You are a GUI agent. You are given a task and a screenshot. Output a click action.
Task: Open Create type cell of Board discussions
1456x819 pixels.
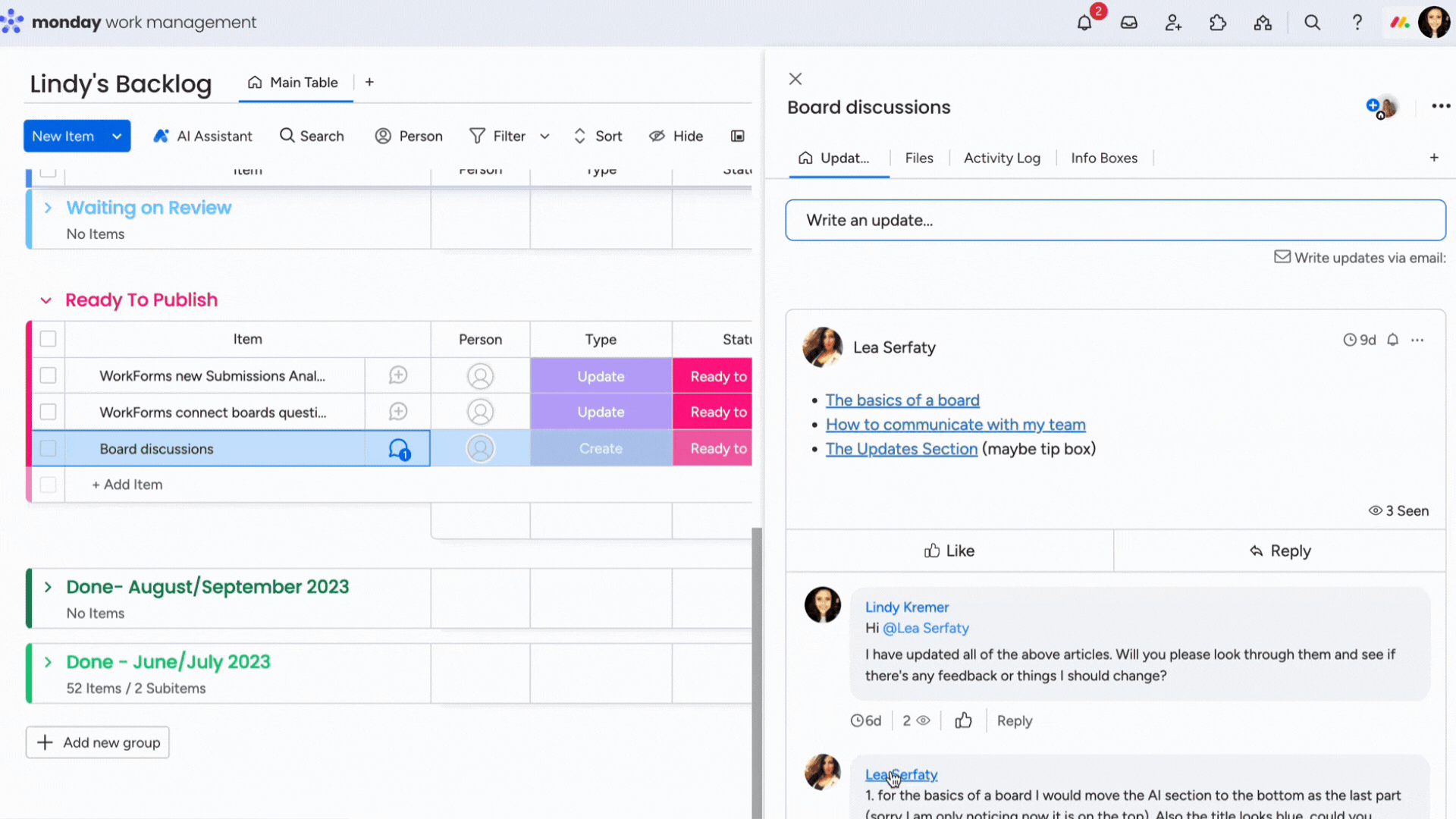pyautogui.click(x=601, y=448)
